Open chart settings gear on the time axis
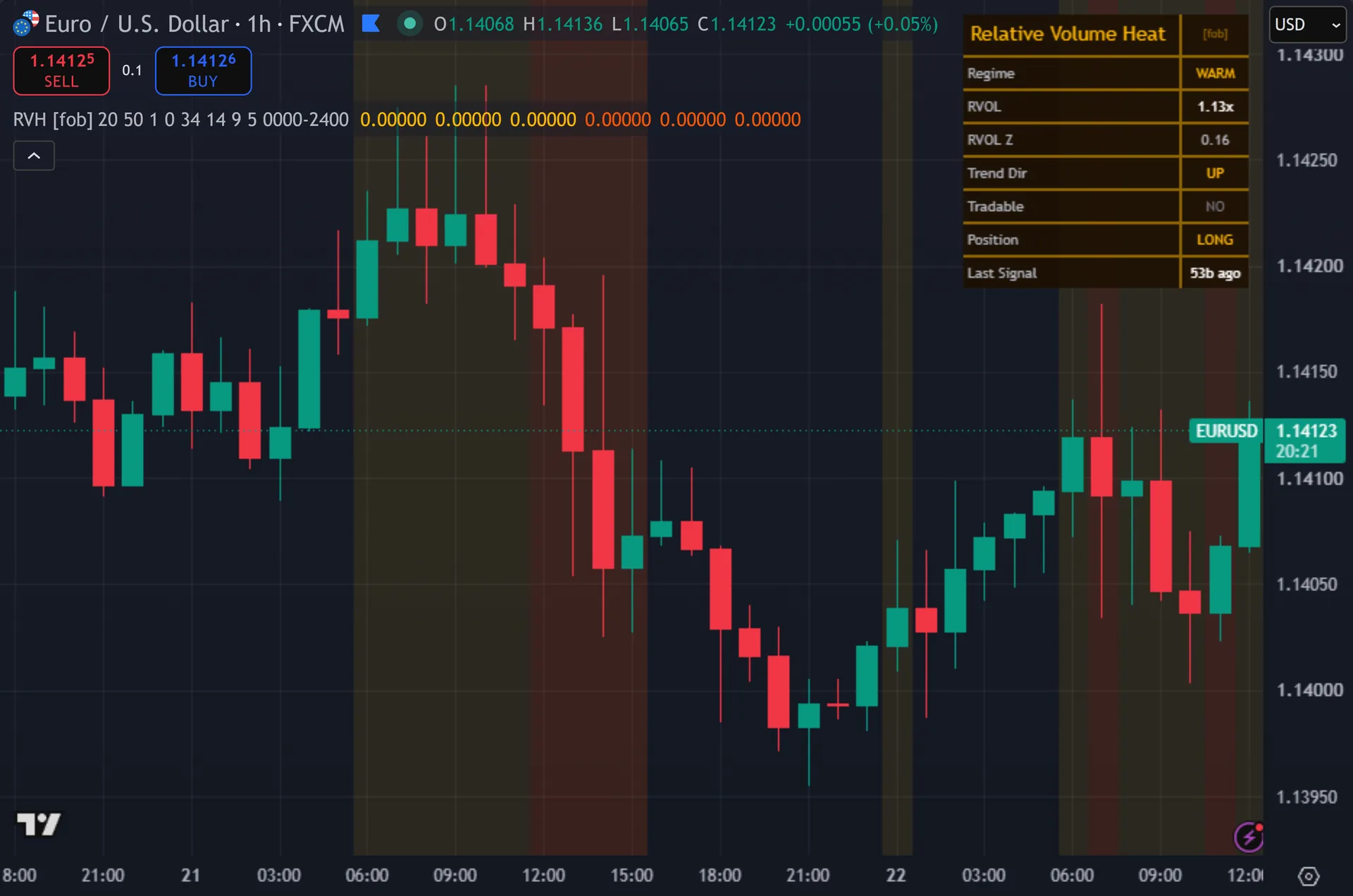This screenshot has width=1353, height=896. 1308,876
